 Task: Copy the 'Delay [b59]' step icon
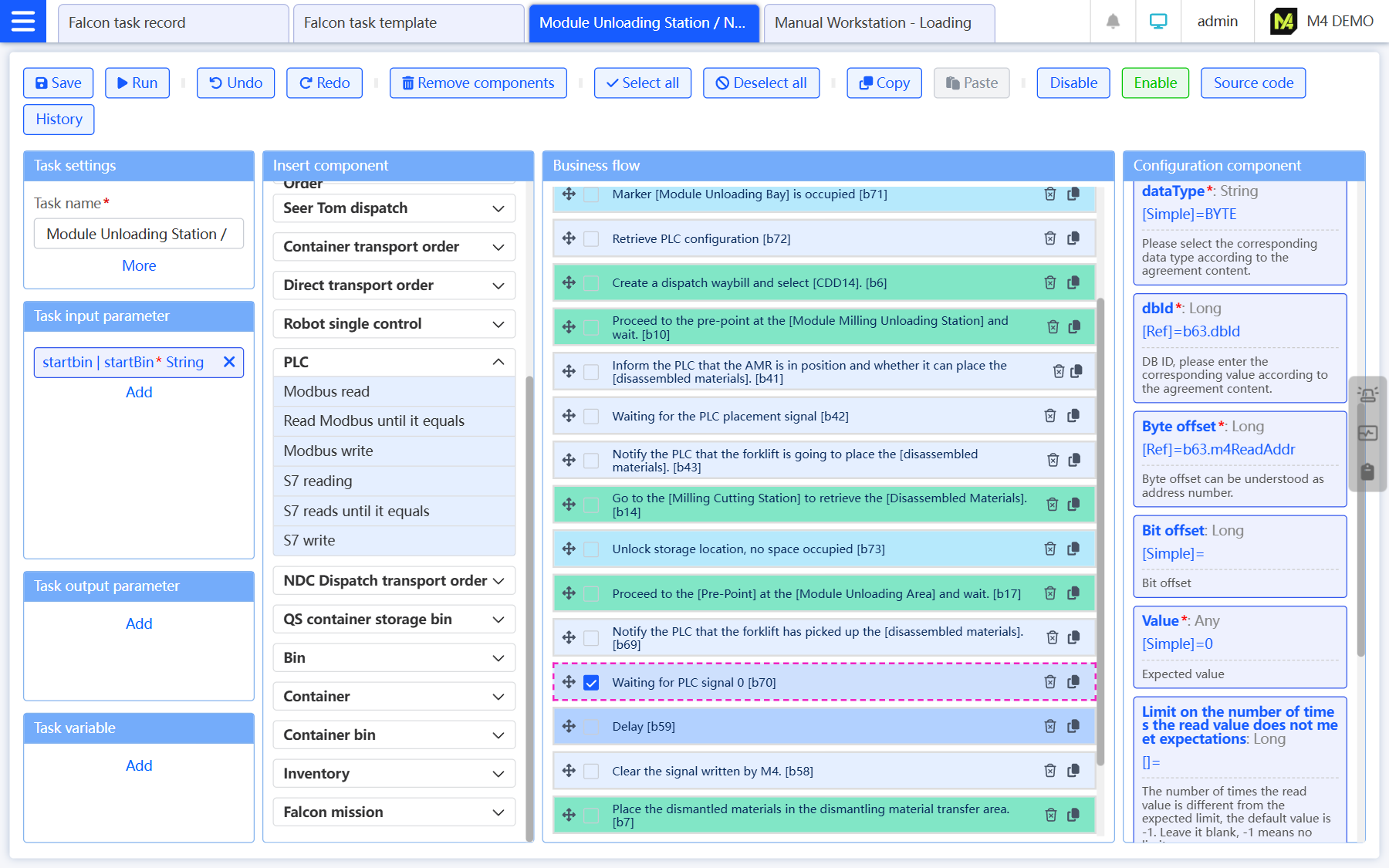click(x=1073, y=726)
